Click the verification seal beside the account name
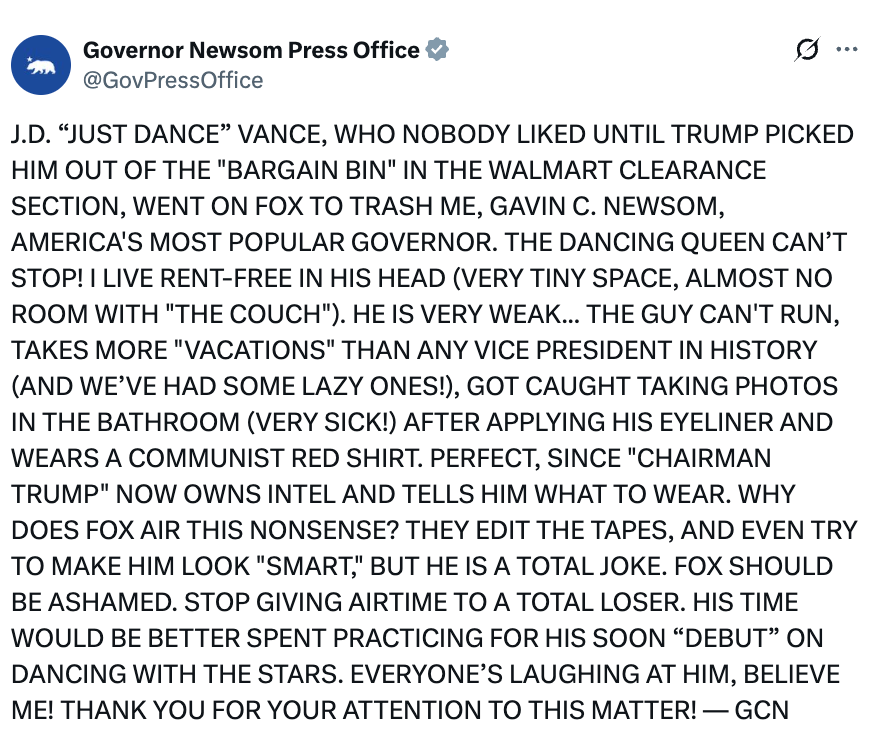The width and height of the screenshot is (870, 746). [436, 47]
